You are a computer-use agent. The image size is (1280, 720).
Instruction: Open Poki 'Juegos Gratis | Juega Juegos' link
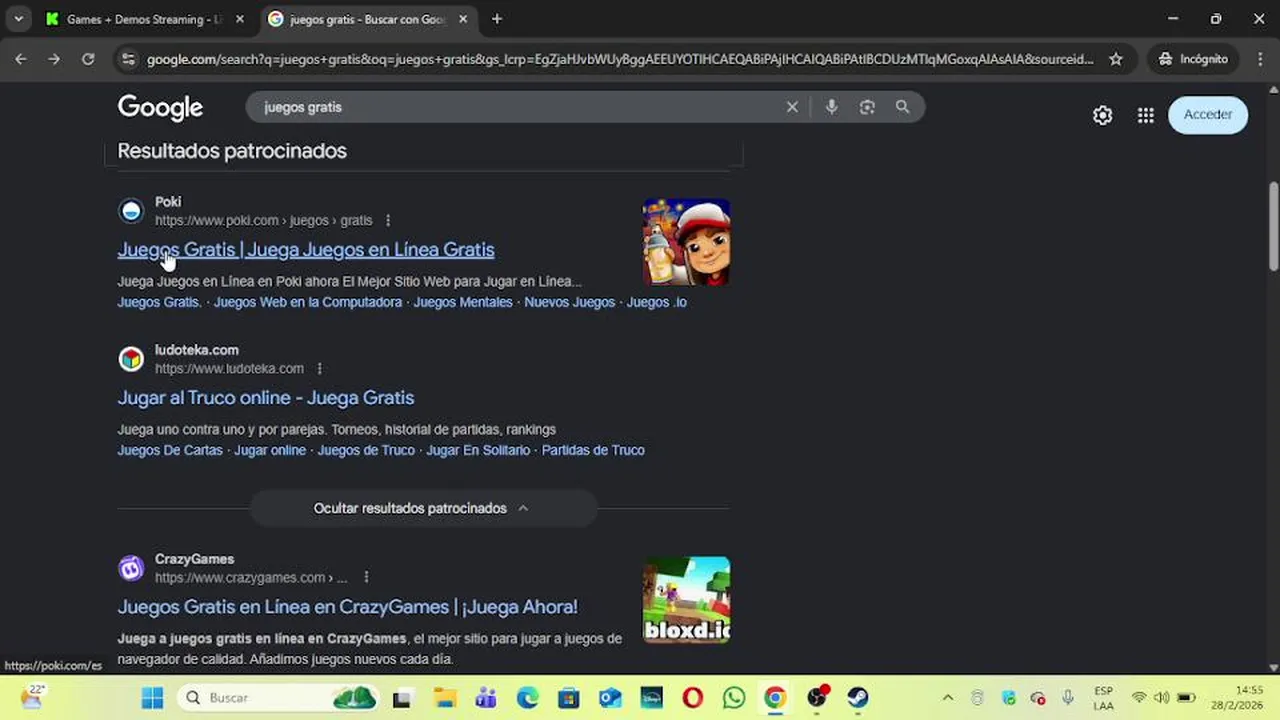(306, 250)
